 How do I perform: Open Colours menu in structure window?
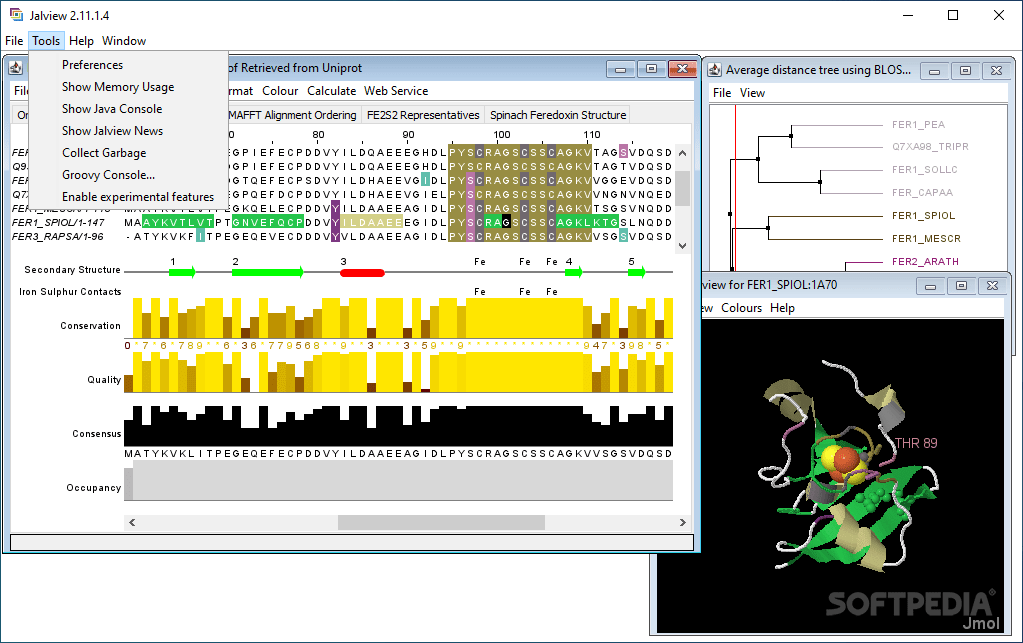click(x=741, y=308)
